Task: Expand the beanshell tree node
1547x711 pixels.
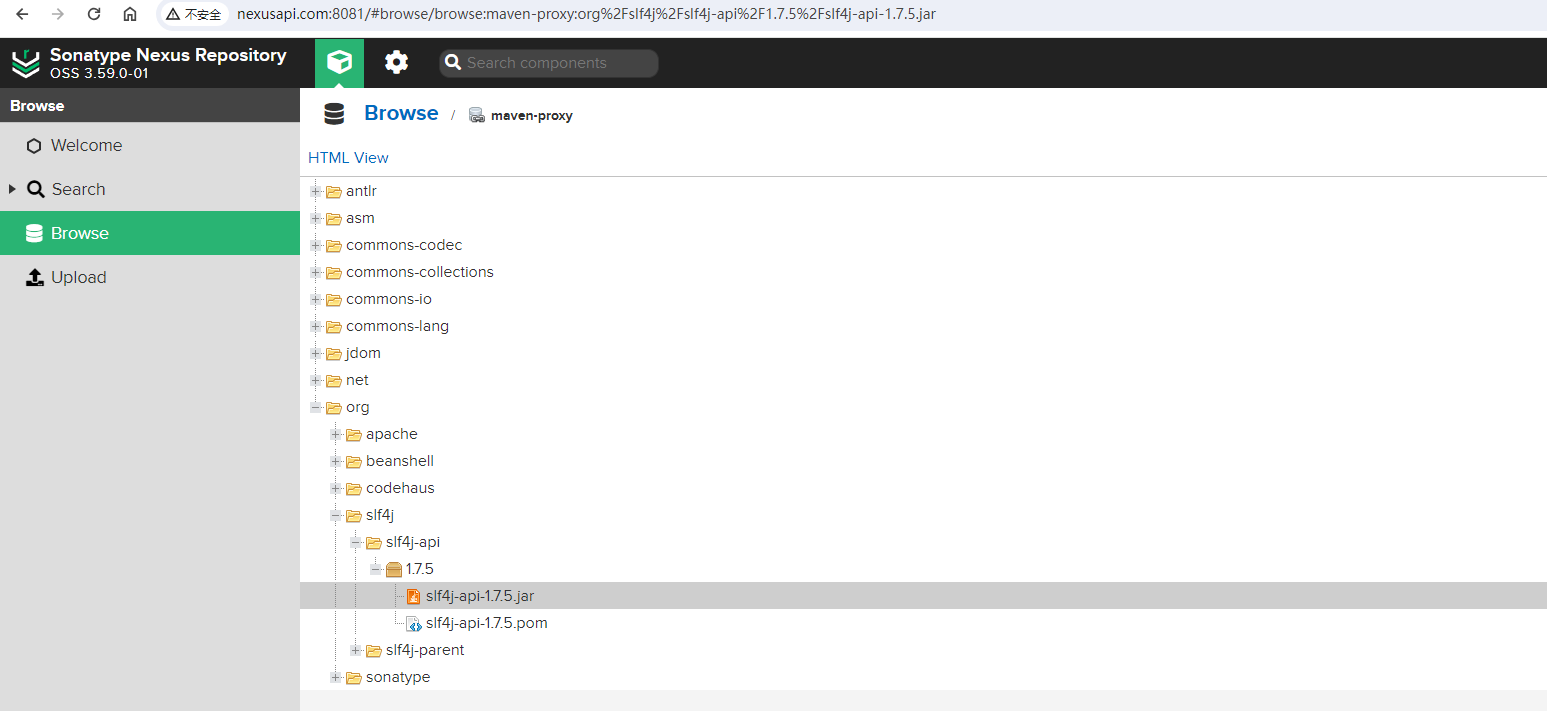Action: [x=336, y=461]
